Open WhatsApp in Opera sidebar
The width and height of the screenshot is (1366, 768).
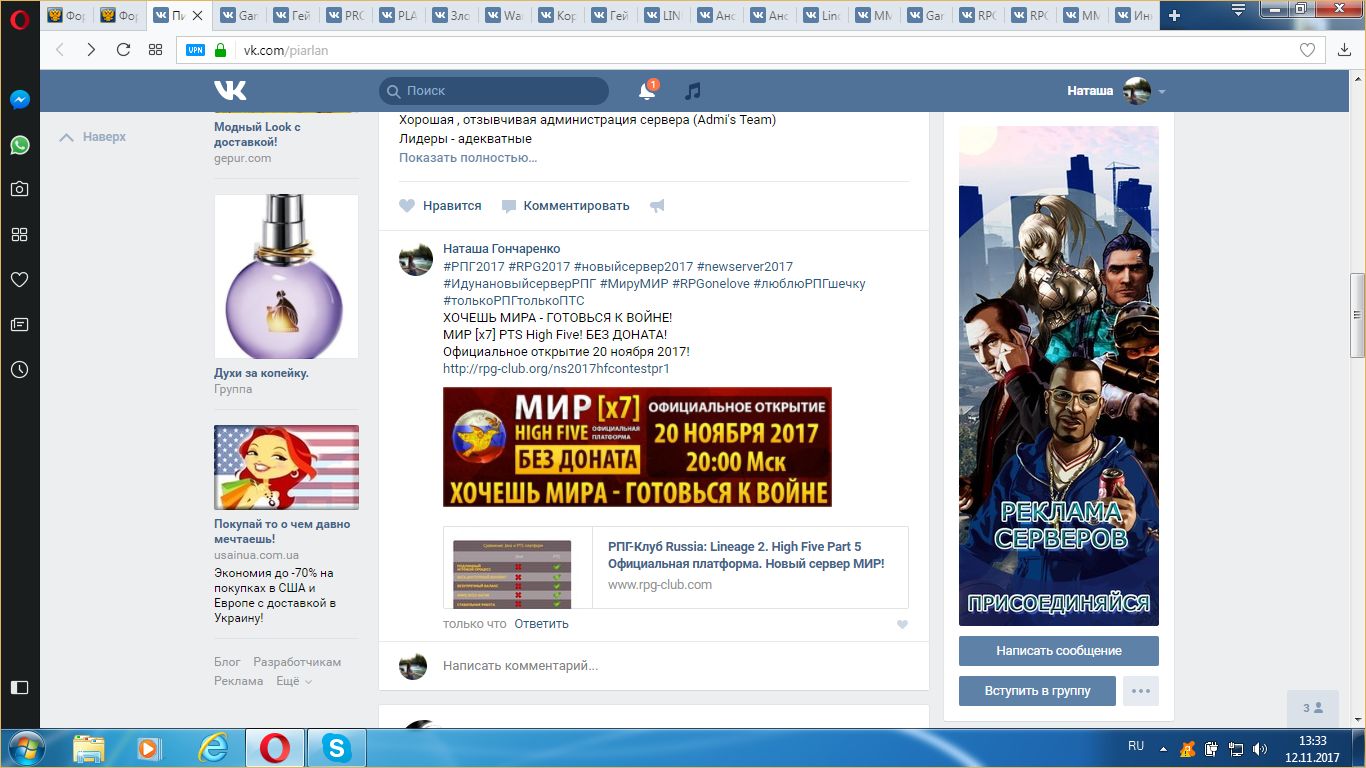19,145
